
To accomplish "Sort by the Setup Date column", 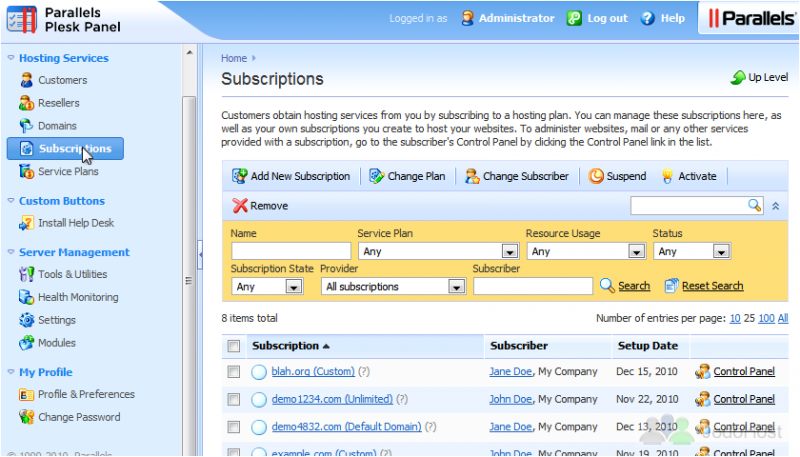I will click(647, 346).
